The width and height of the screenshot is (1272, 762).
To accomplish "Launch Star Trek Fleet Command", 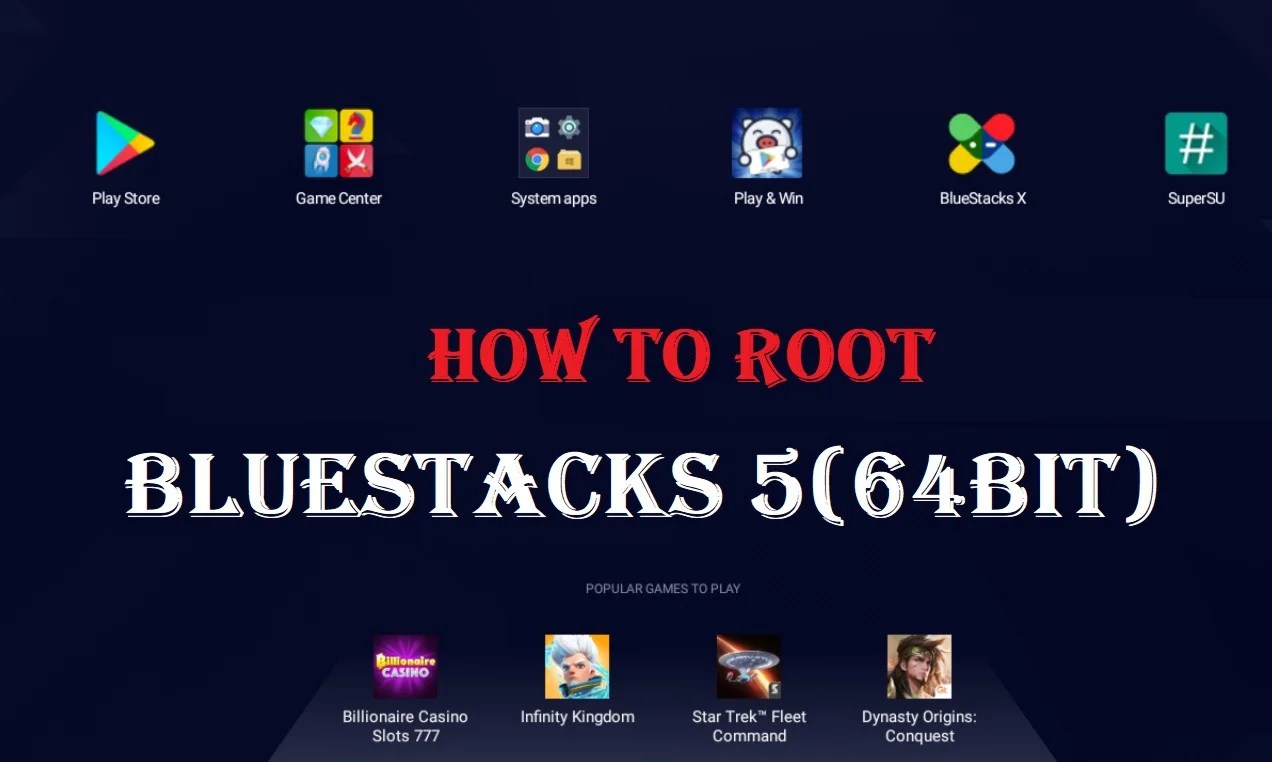I will 748,665.
